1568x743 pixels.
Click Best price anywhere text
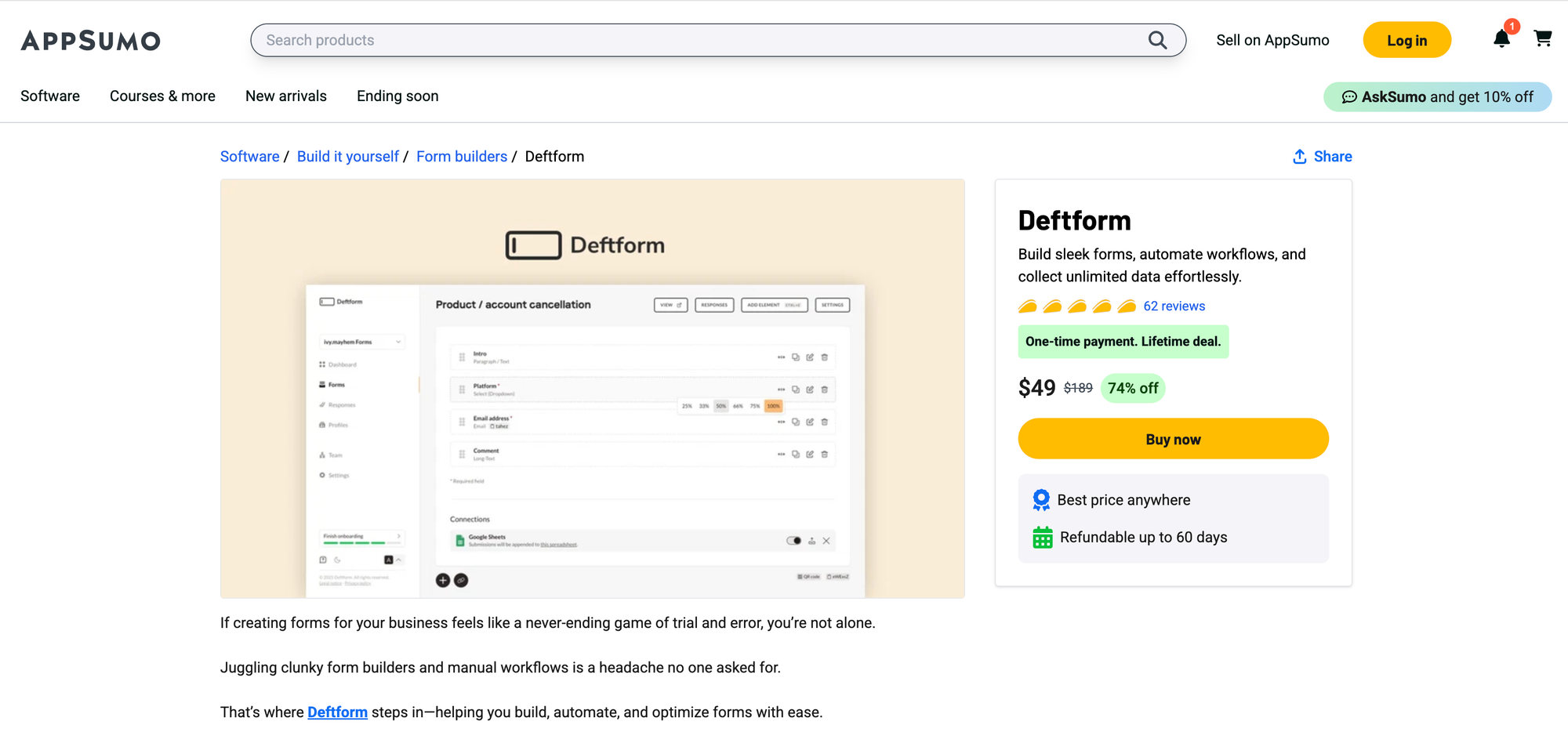pos(1123,500)
